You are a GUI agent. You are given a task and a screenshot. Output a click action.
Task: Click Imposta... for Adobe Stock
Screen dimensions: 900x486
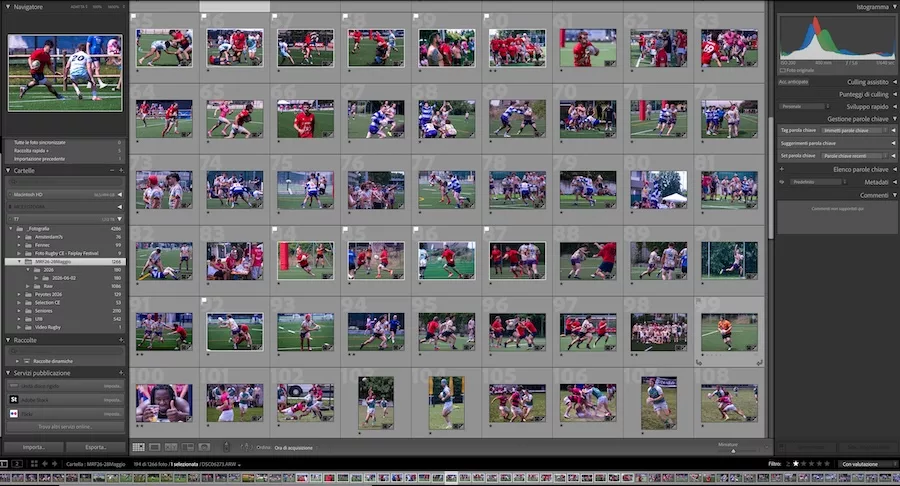coord(112,399)
